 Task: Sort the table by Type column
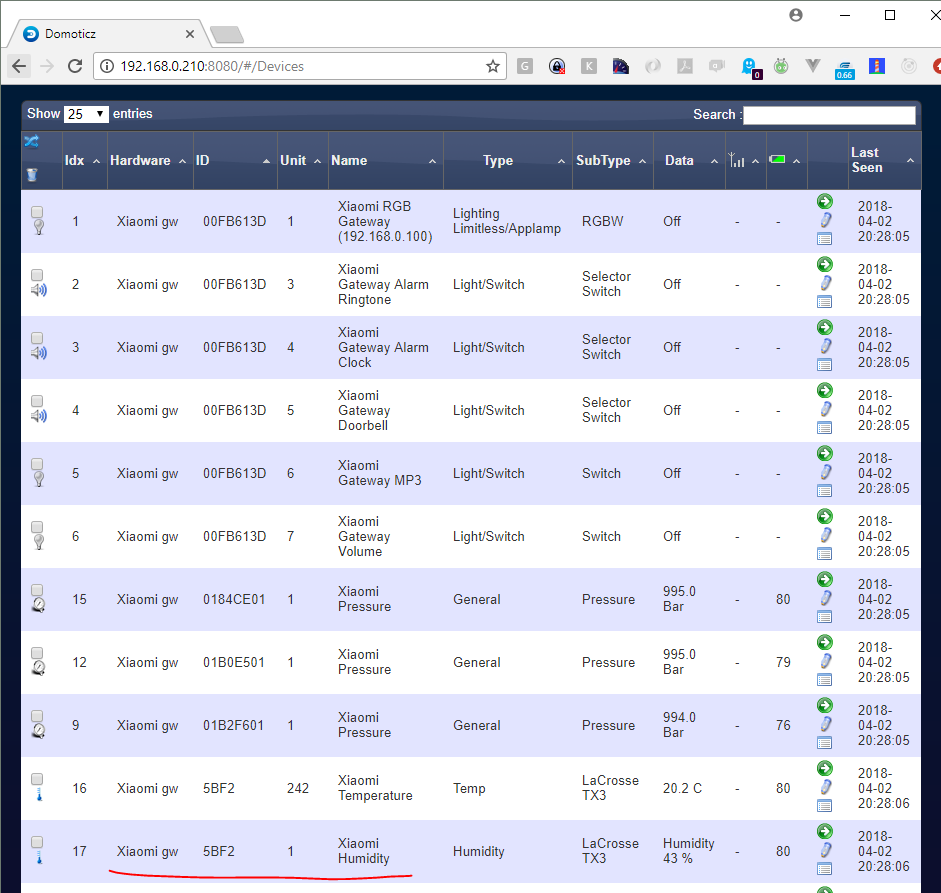click(x=508, y=161)
